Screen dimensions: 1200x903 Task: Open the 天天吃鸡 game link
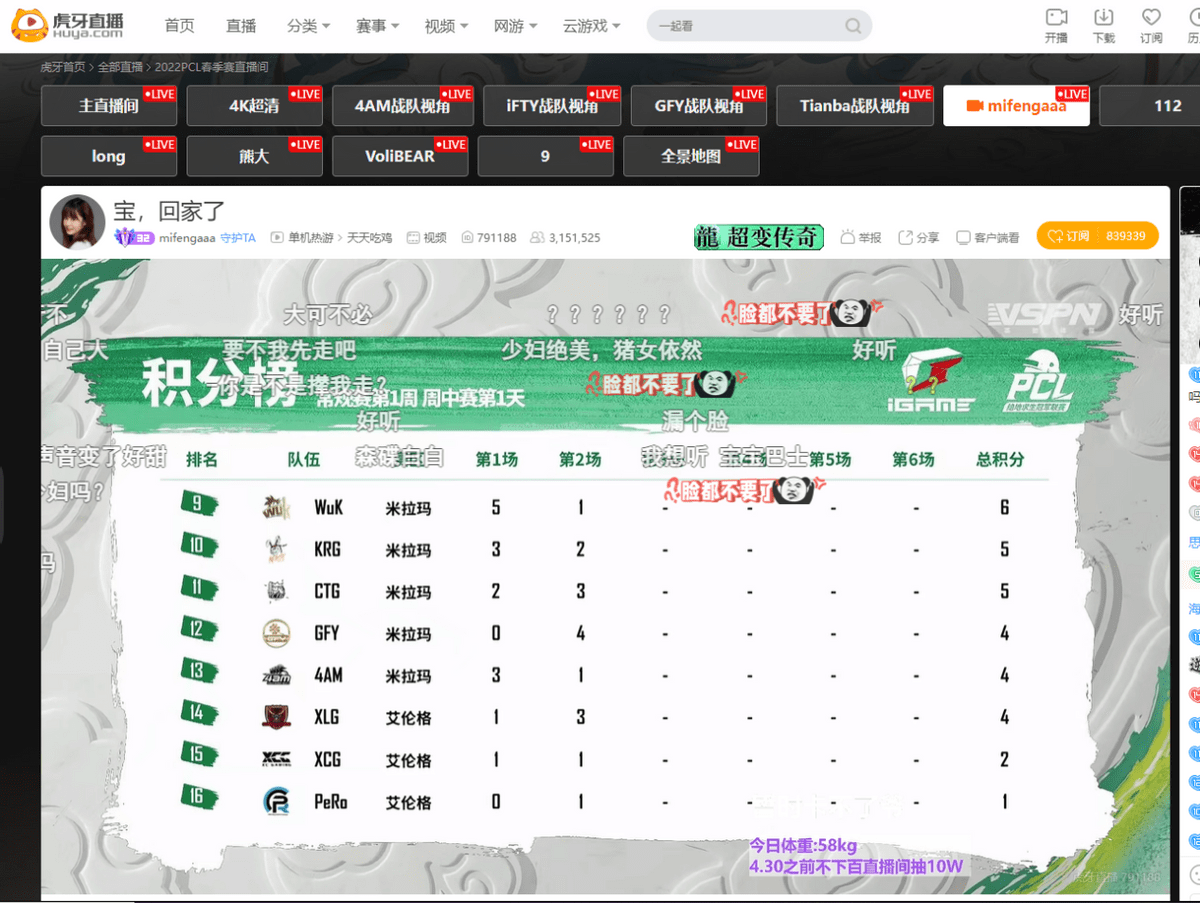pyautogui.click(x=370, y=238)
